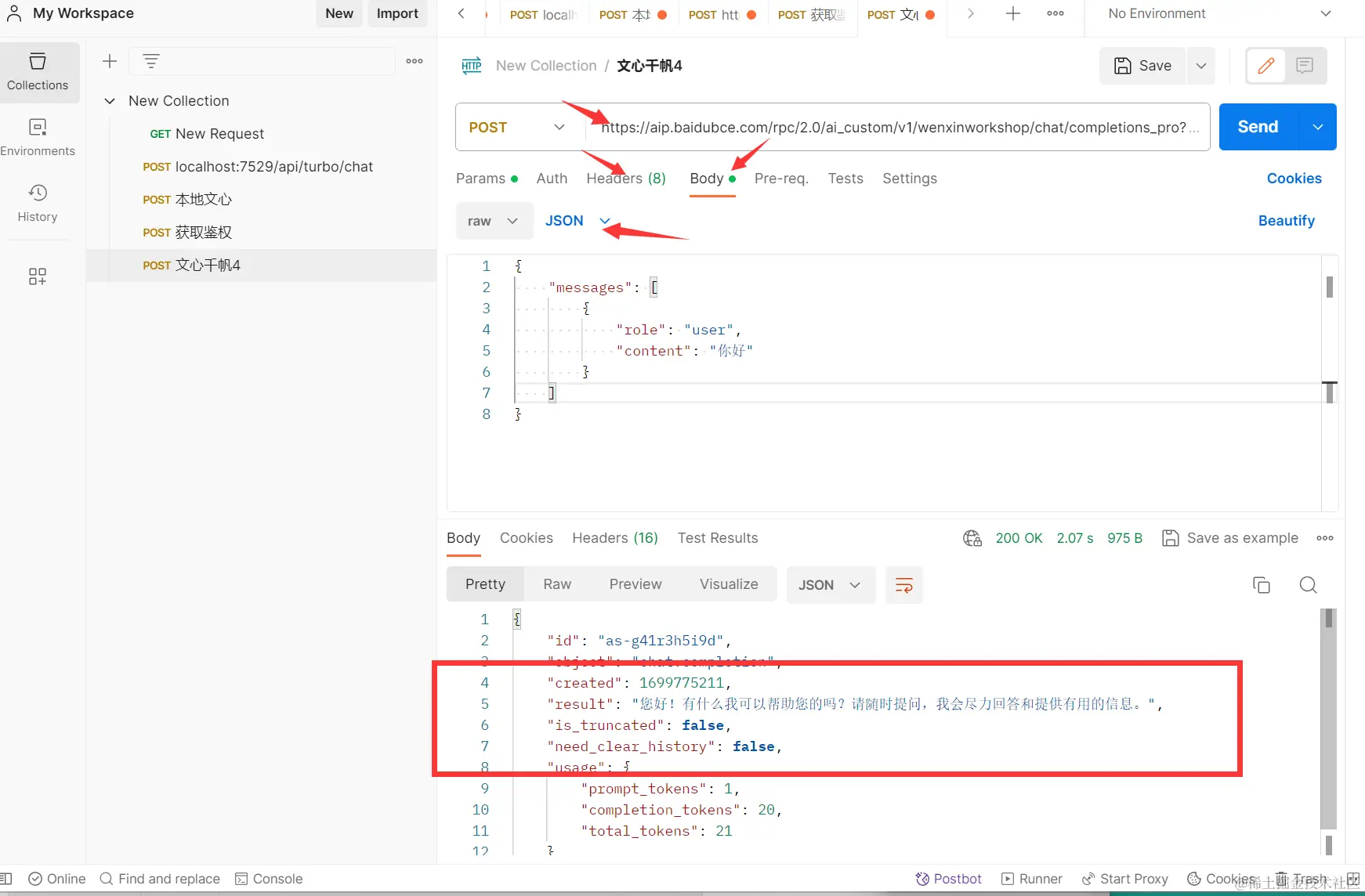1365x896 pixels.
Task: Open the collections panel more options menu
Action: [x=415, y=61]
